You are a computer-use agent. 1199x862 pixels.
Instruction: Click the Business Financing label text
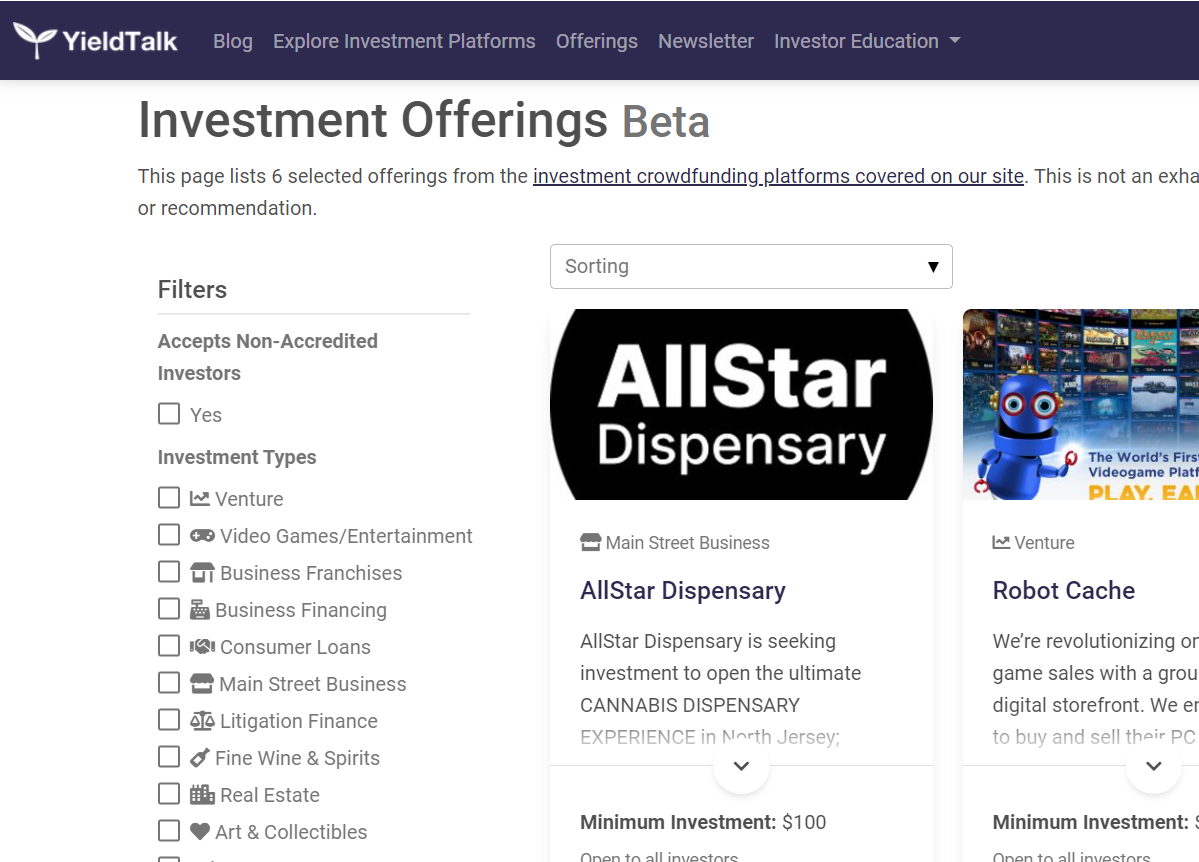301,610
